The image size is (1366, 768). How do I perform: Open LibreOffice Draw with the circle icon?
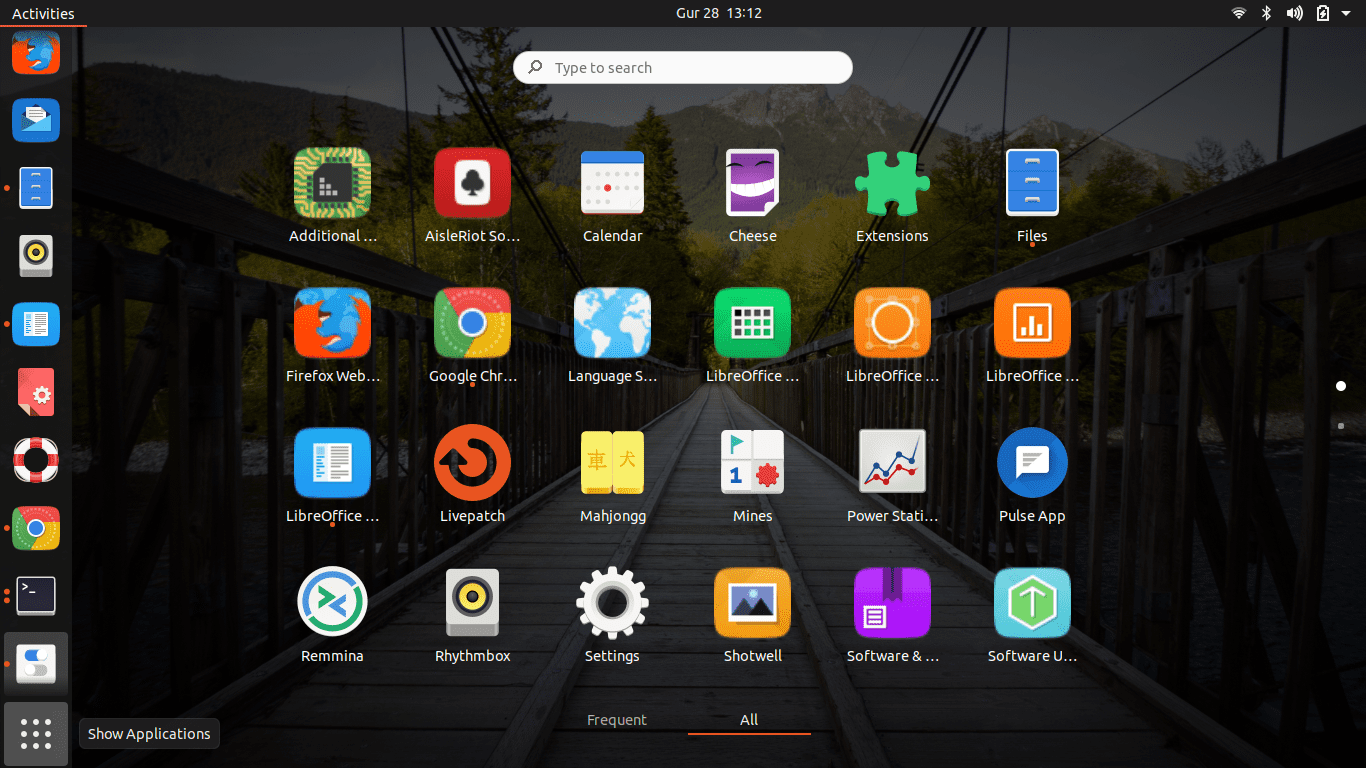[892, 323]
